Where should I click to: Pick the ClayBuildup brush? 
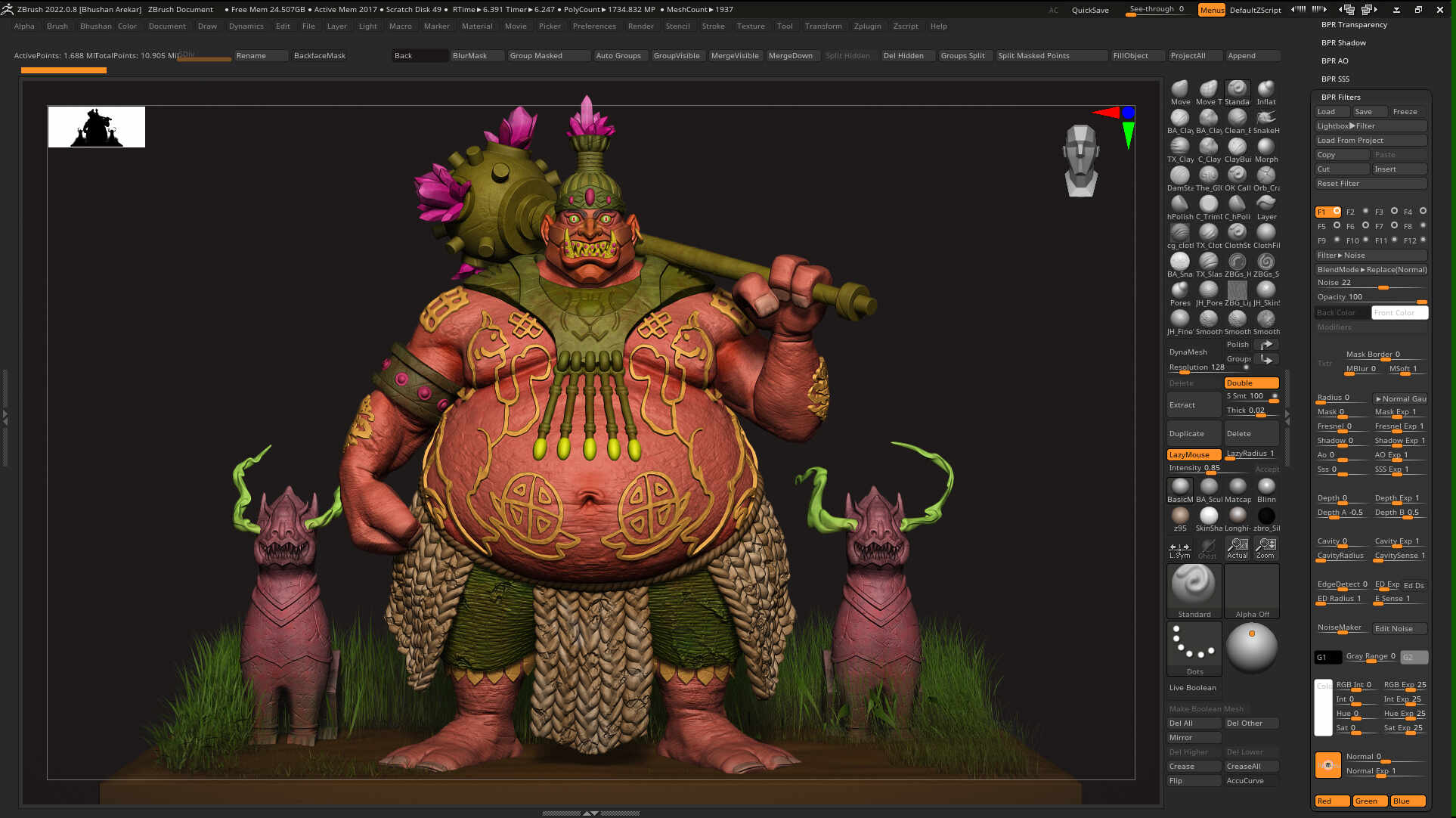click(x=1238, y=147)
